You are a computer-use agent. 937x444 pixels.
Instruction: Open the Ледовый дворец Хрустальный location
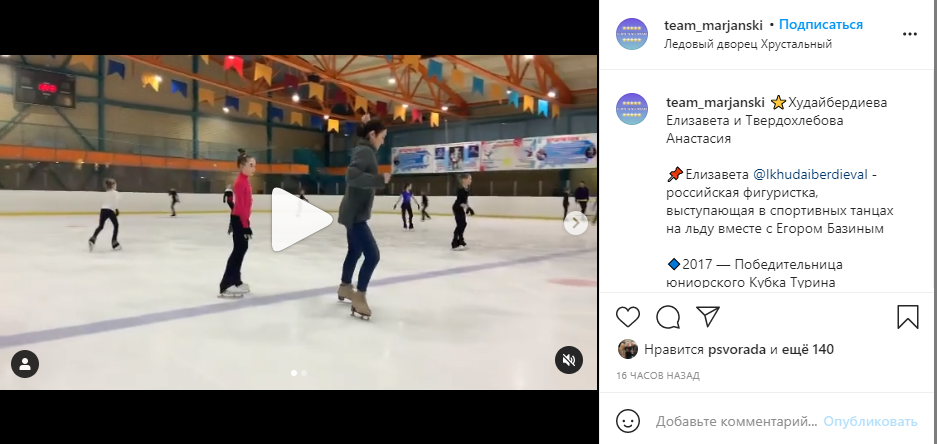point(748,44)
